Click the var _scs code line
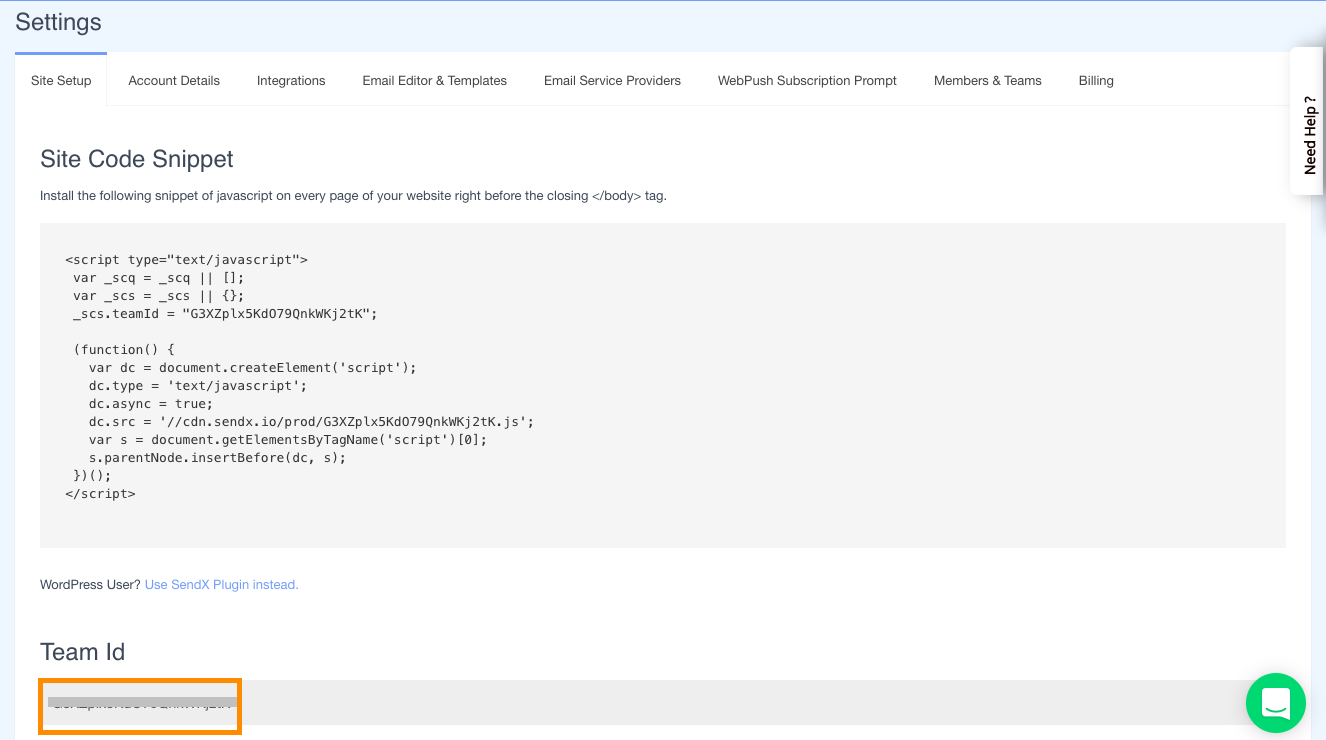The image size is (1326, 740). tap(158, 296)
